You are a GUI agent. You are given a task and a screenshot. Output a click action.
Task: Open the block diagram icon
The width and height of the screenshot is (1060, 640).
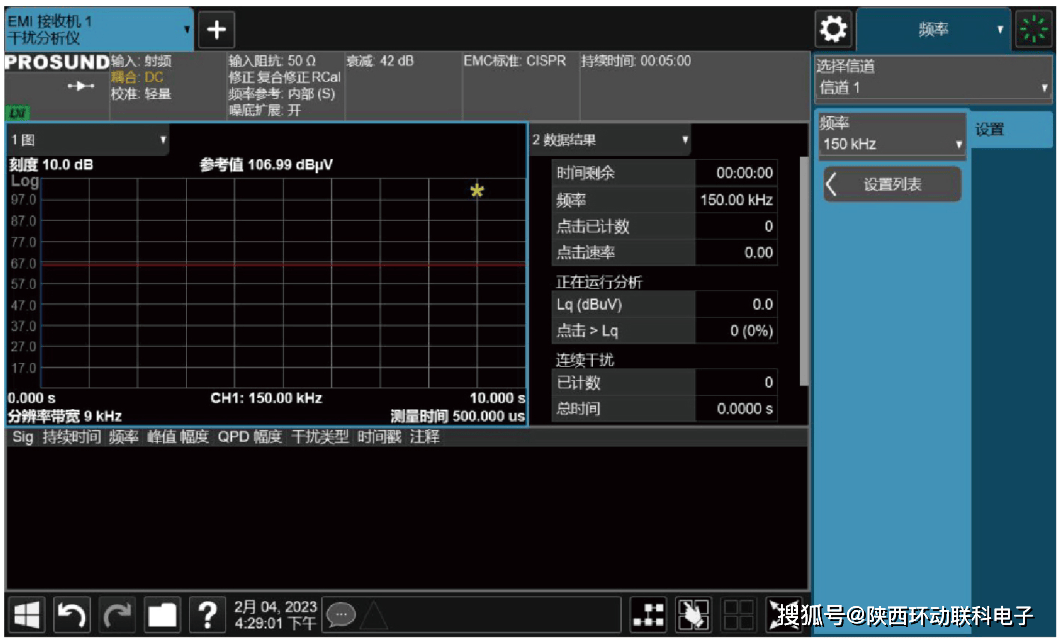[x=649, y=615]
